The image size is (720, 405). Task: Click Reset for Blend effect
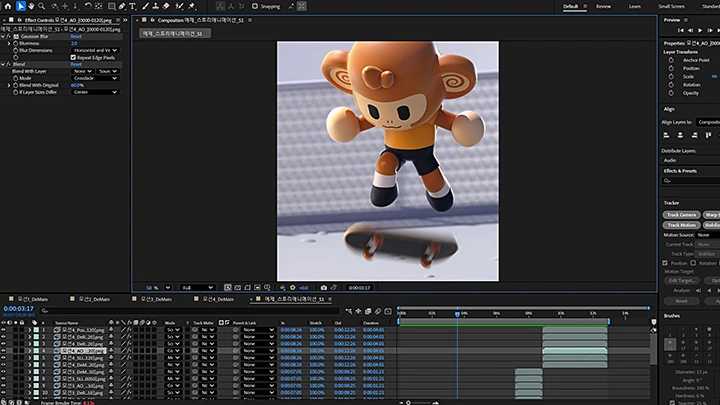point(76,64)
